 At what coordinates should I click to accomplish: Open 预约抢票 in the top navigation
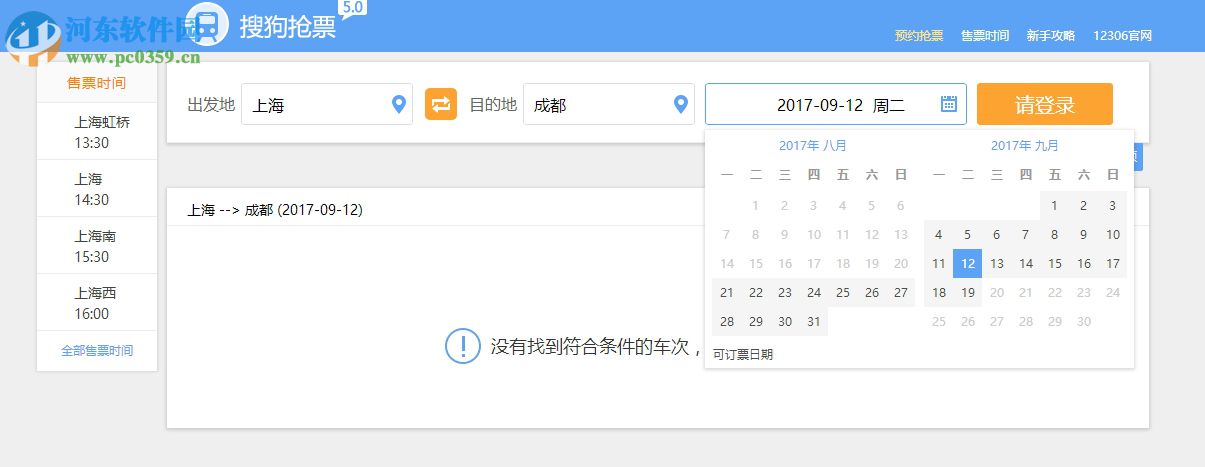pyautogui.click(x=919, y=35)
